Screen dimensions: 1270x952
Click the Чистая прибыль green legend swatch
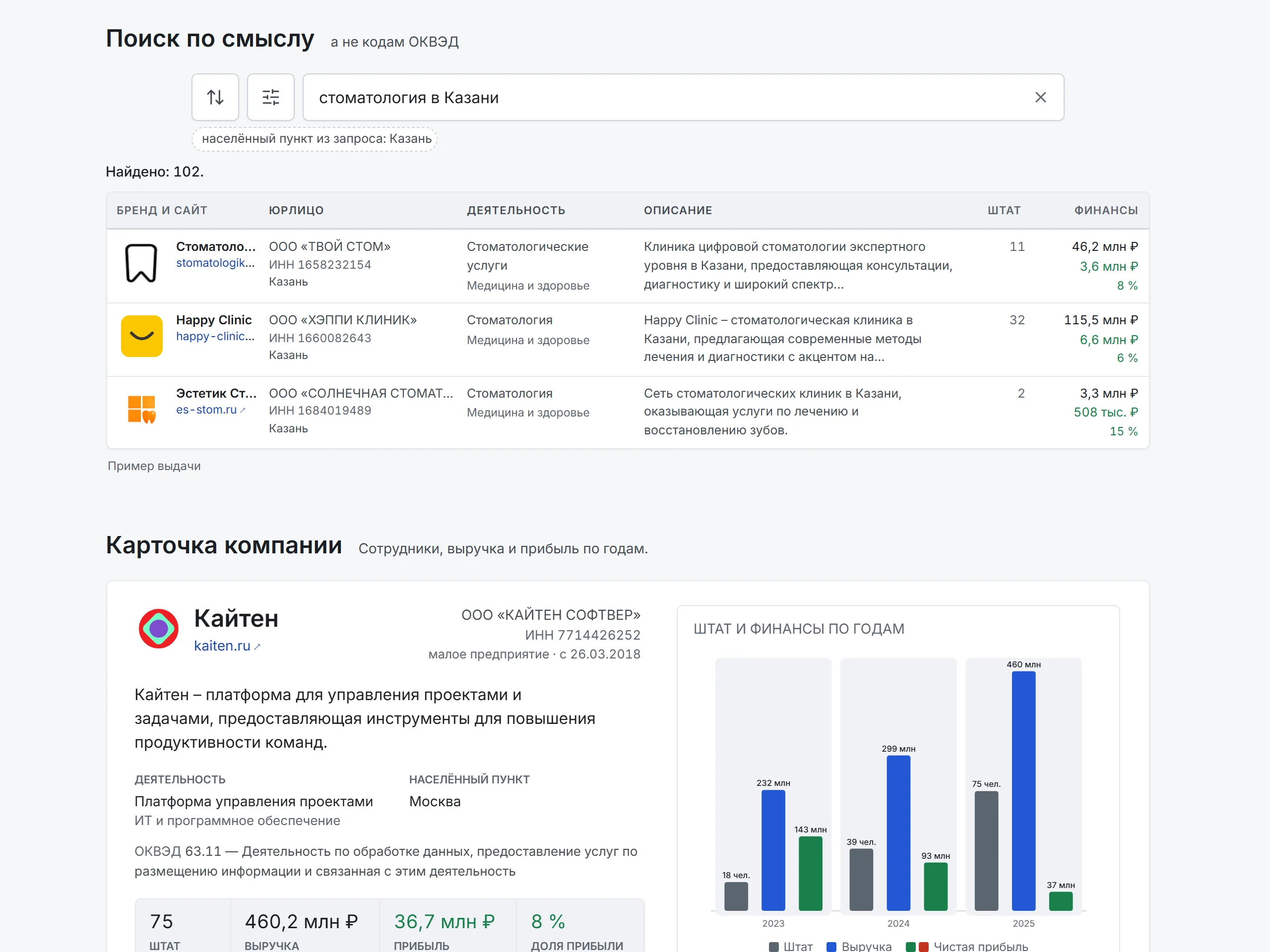(x=911, y=947)
